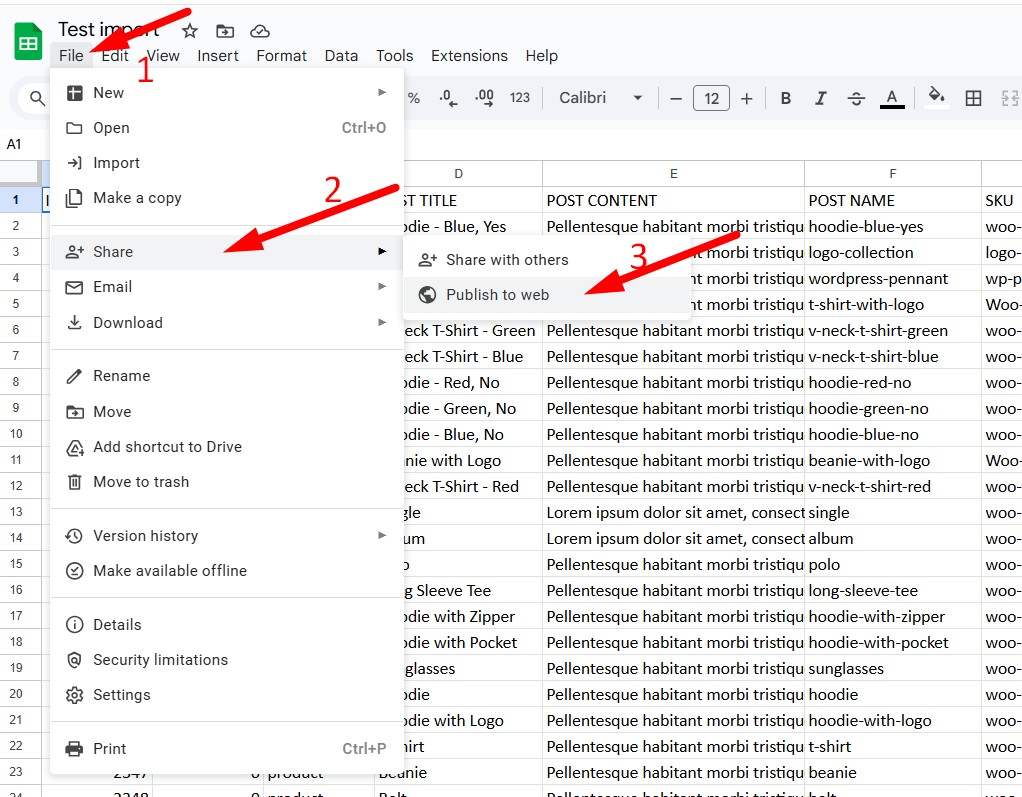Select Share with others option

[506, 260]
